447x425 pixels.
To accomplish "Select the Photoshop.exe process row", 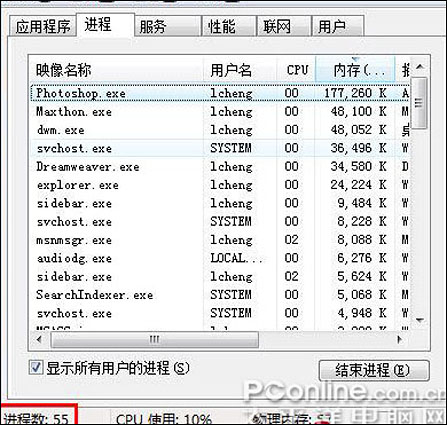I will coord(220,93).
